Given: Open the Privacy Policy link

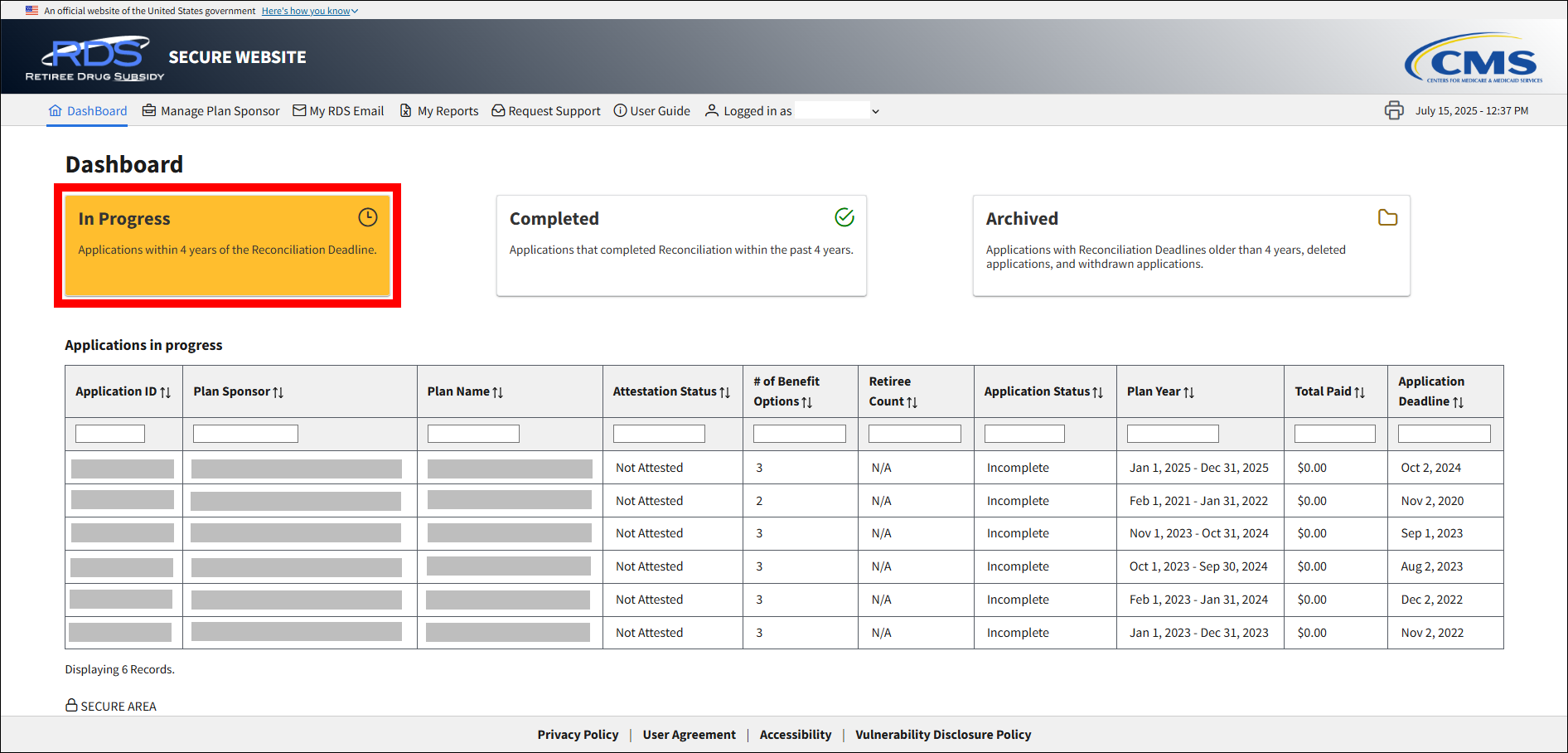Looking at the screenshot, I should coord(578,735).
